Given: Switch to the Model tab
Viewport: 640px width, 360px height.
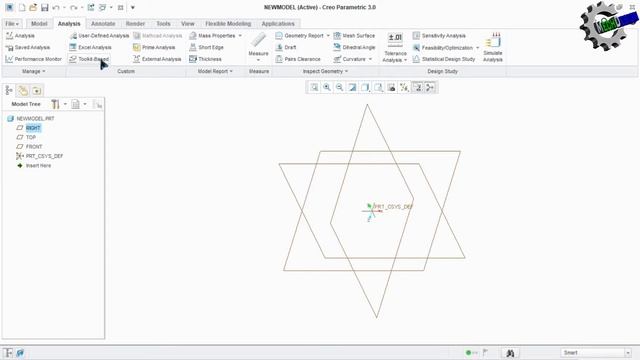Looking at the screenshot, I should (39, 24).
